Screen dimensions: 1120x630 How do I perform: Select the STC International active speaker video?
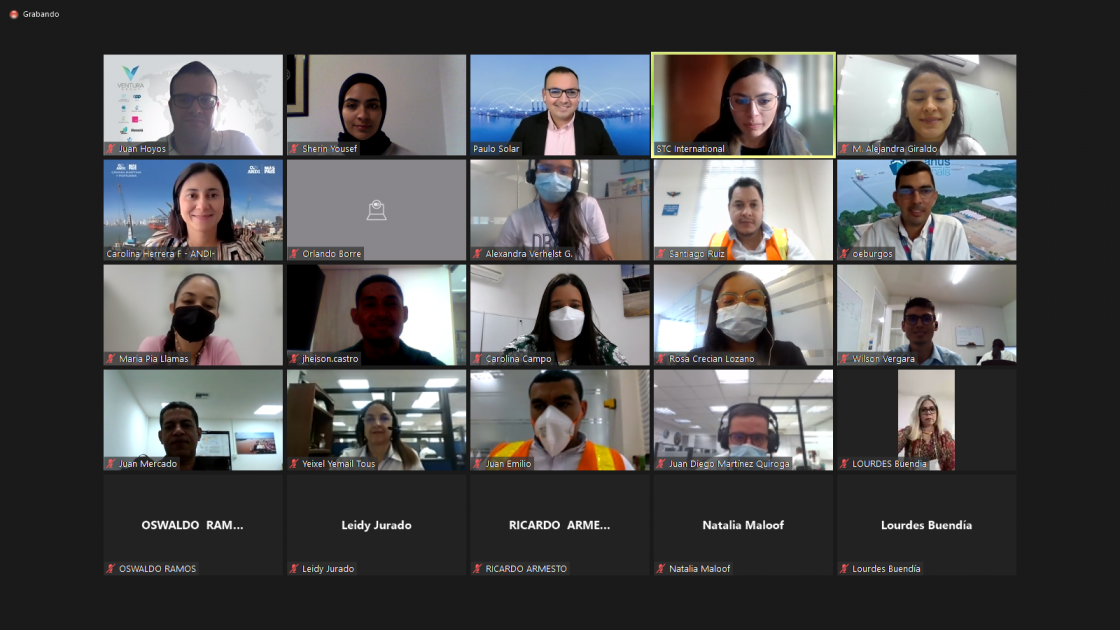point(743,105)
